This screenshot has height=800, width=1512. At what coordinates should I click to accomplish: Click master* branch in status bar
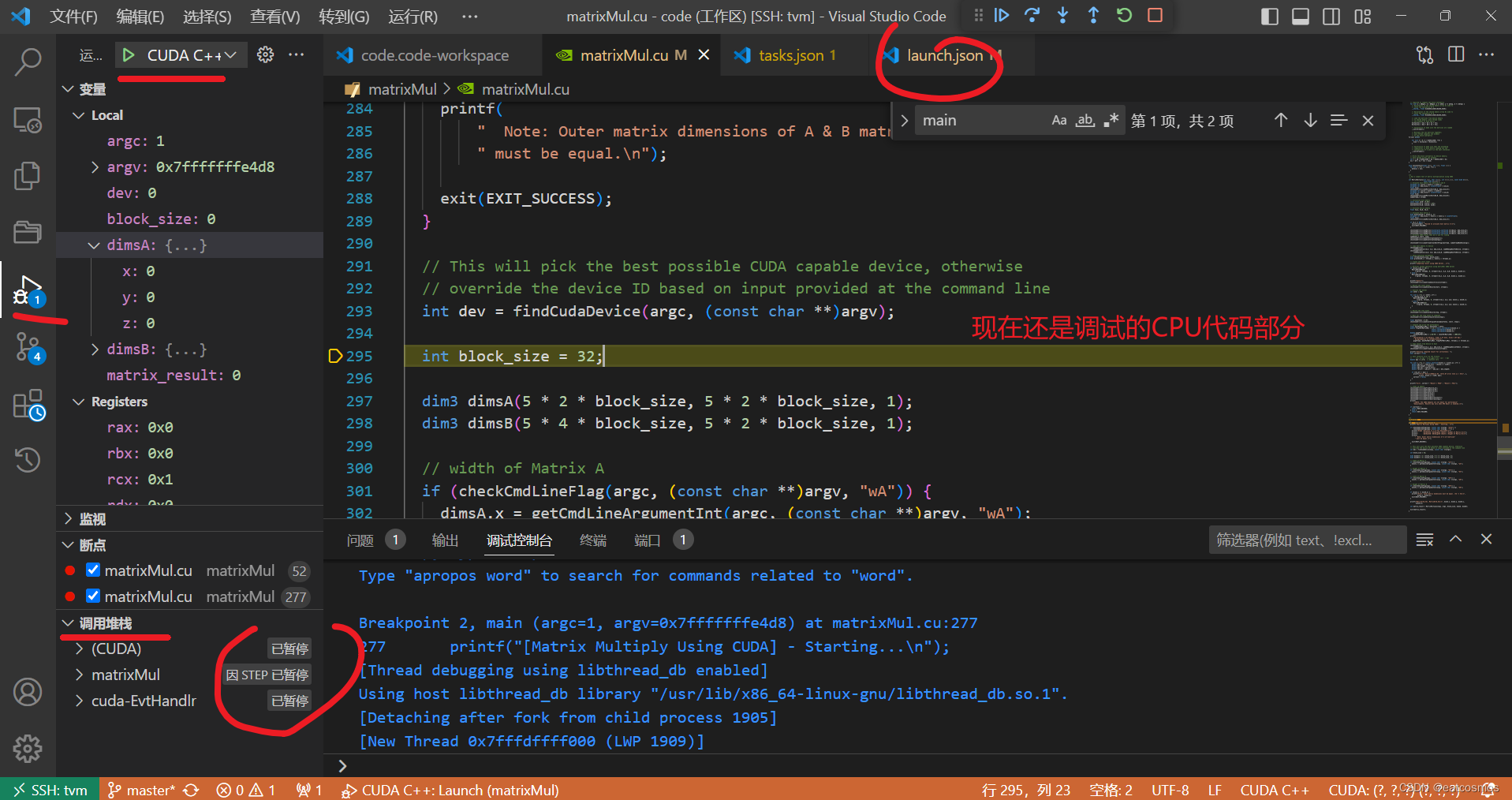click(152, 789)
